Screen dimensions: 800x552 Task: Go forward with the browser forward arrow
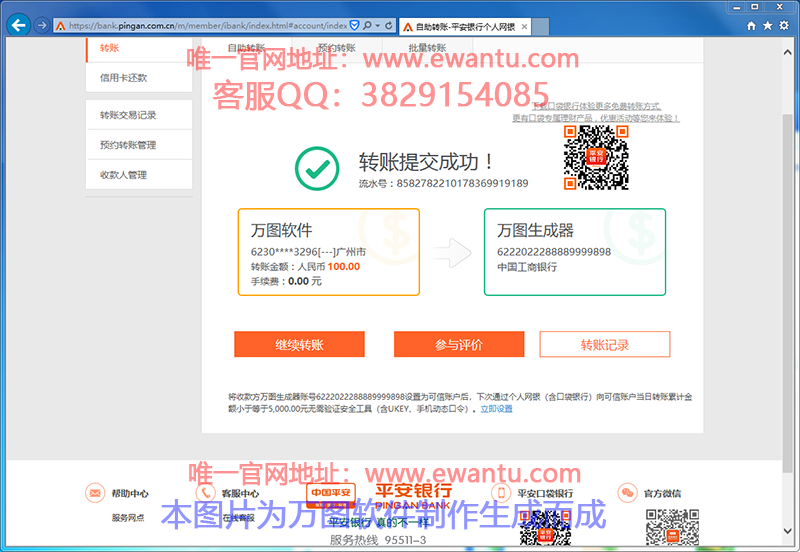(42, 25)
